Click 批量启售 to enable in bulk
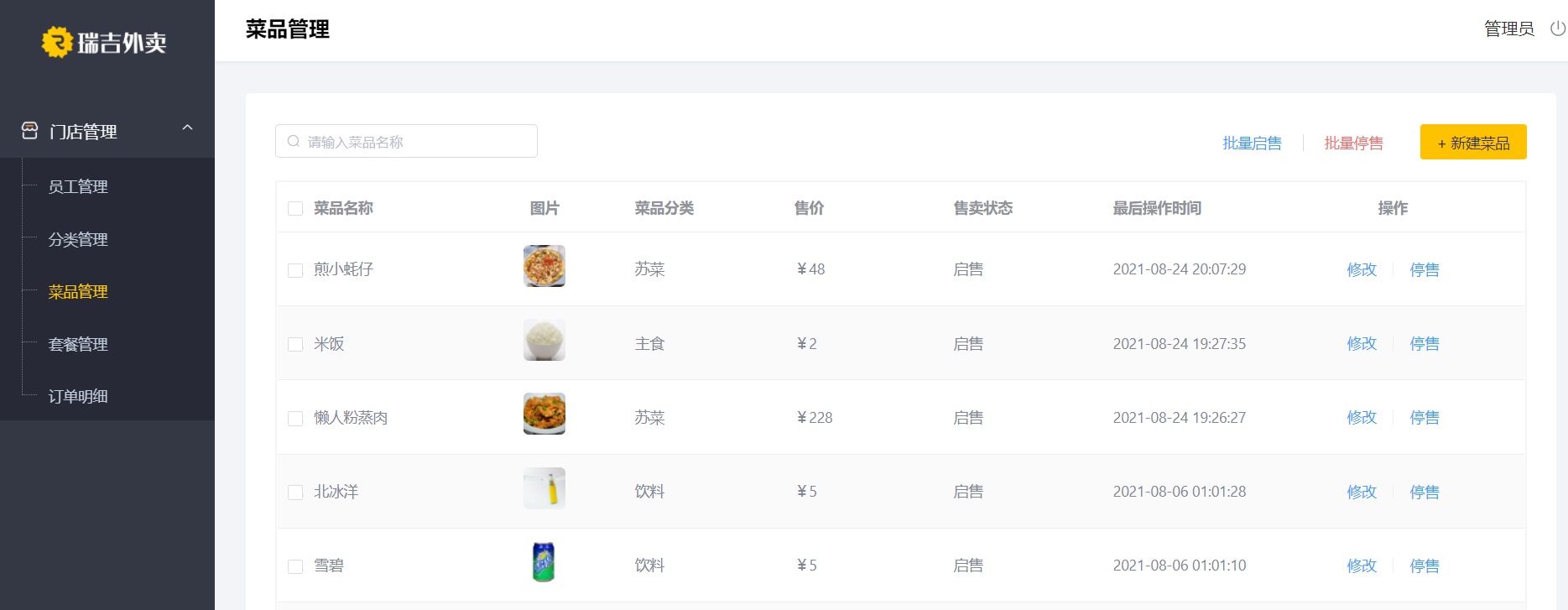 pyautogui.click(x=1252, y=143)
